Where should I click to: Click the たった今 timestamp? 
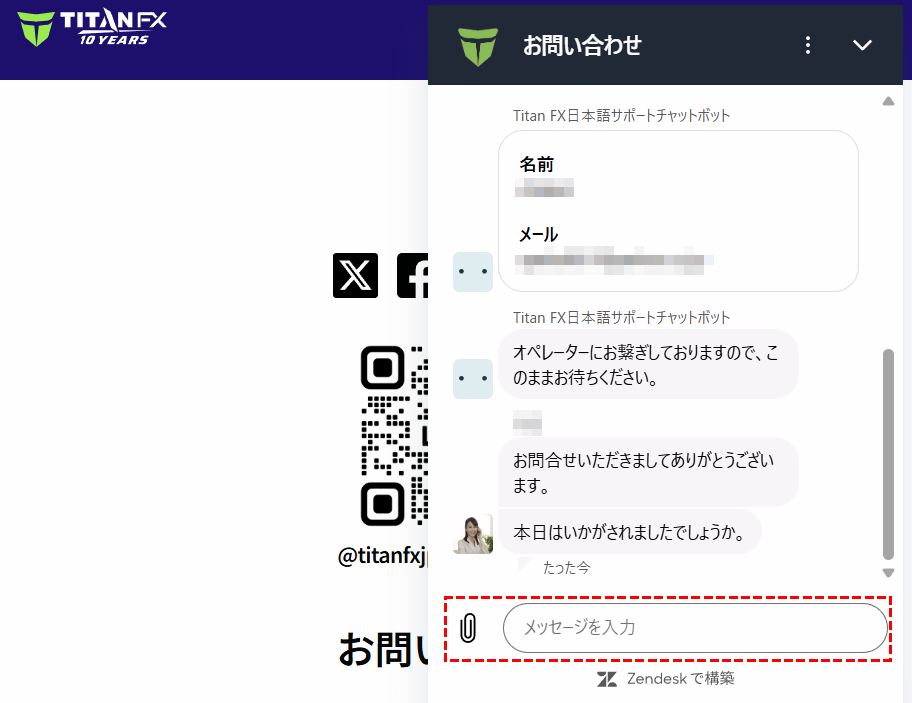[567, 568]
